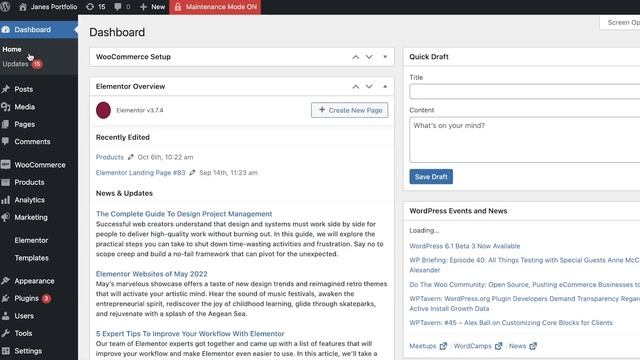Image resolution: width=640 pixels, height=360 pixels.
Task: Click Create New Page button
Action: (349, 110)
